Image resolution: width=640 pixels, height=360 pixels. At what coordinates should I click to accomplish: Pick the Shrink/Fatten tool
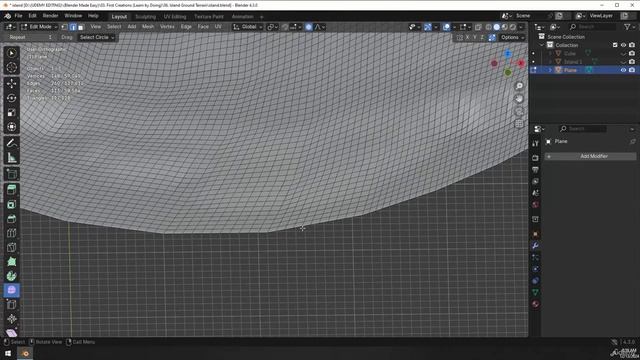click(x=11, y=319)
